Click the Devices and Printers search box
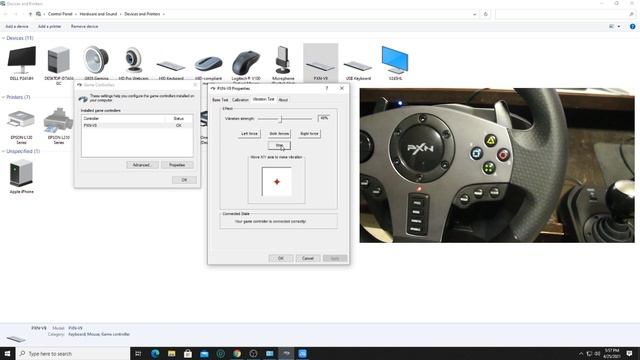 click(x=565, y=14)
